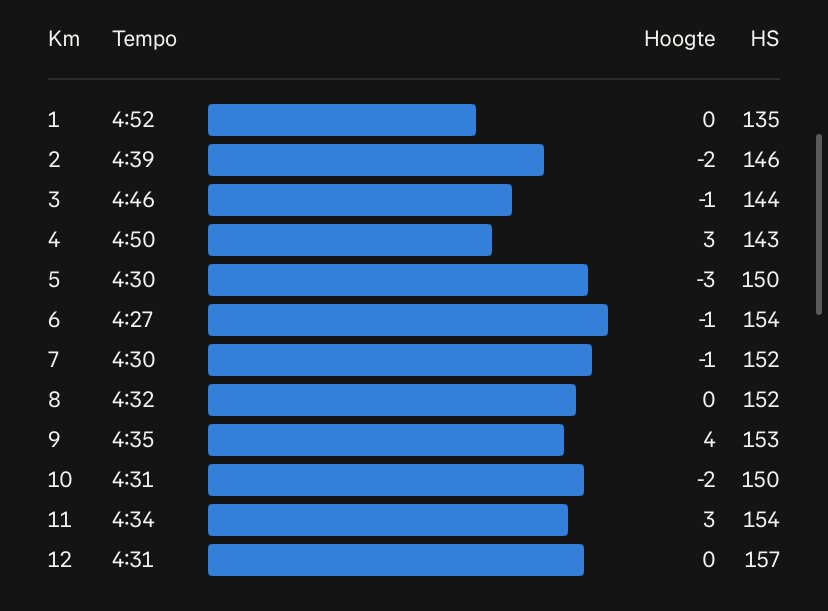This screenshot has width=828, height=611.
Task: Click the Hoogte column header
Action: (x=680, y=39)
